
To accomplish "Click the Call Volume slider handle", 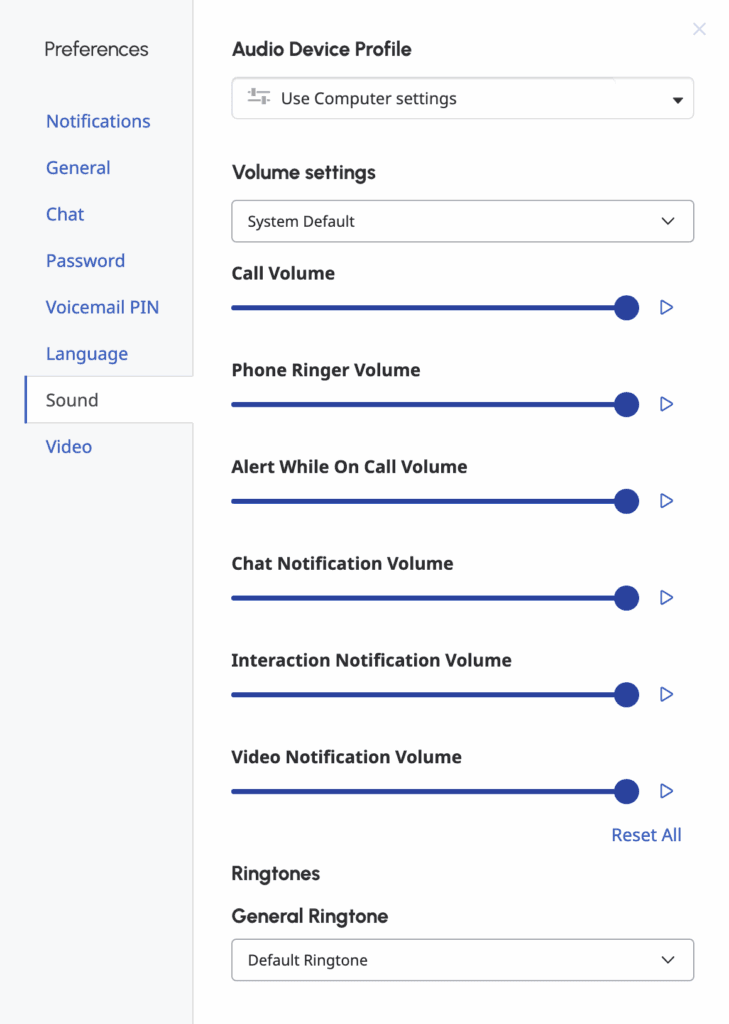I will (626, 308).
